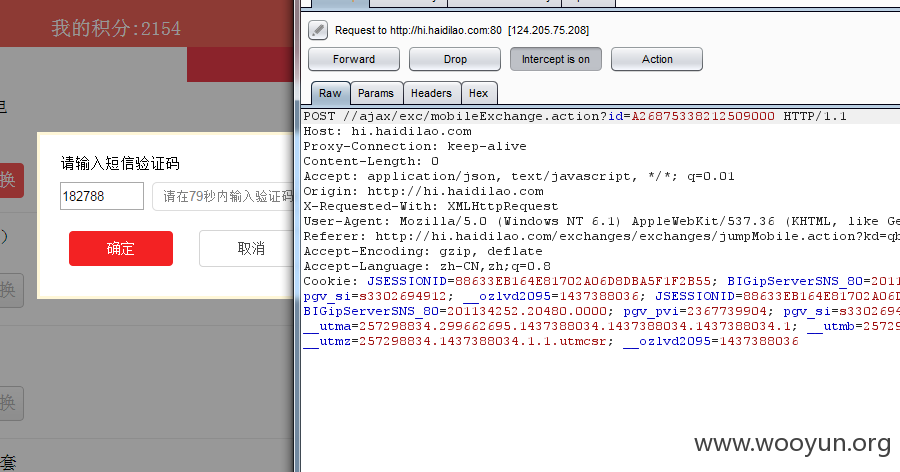The height and width of the screenshot is (472, 900).
Task: Switch to the Raw tab
Action: 330,93
